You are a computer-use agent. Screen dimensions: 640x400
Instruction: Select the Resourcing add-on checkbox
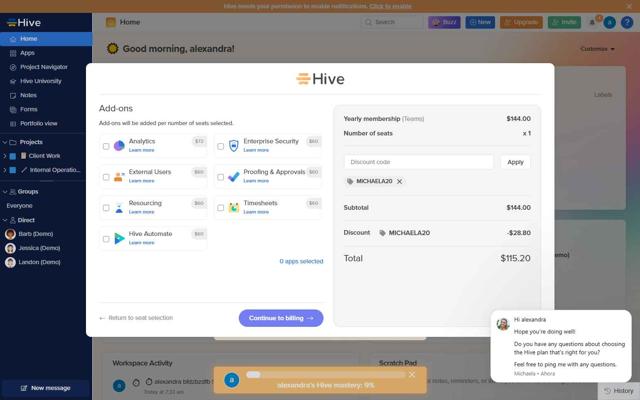[x=106, y=208]
